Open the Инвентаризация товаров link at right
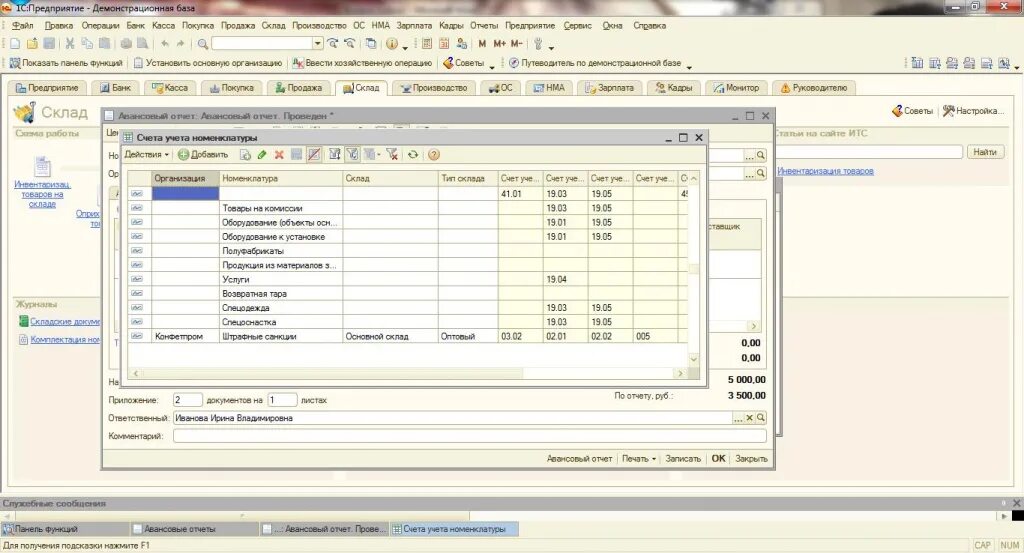This screenshot has height=553, width=1024. point(825,171)
